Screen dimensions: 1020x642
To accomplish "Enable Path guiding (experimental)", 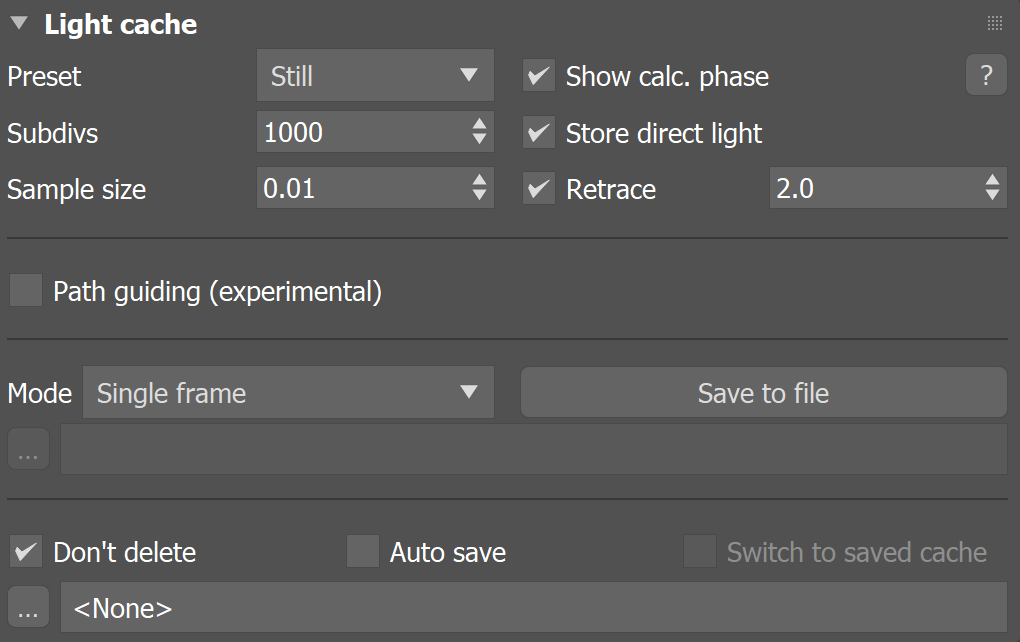I will (x=26, y=290).
